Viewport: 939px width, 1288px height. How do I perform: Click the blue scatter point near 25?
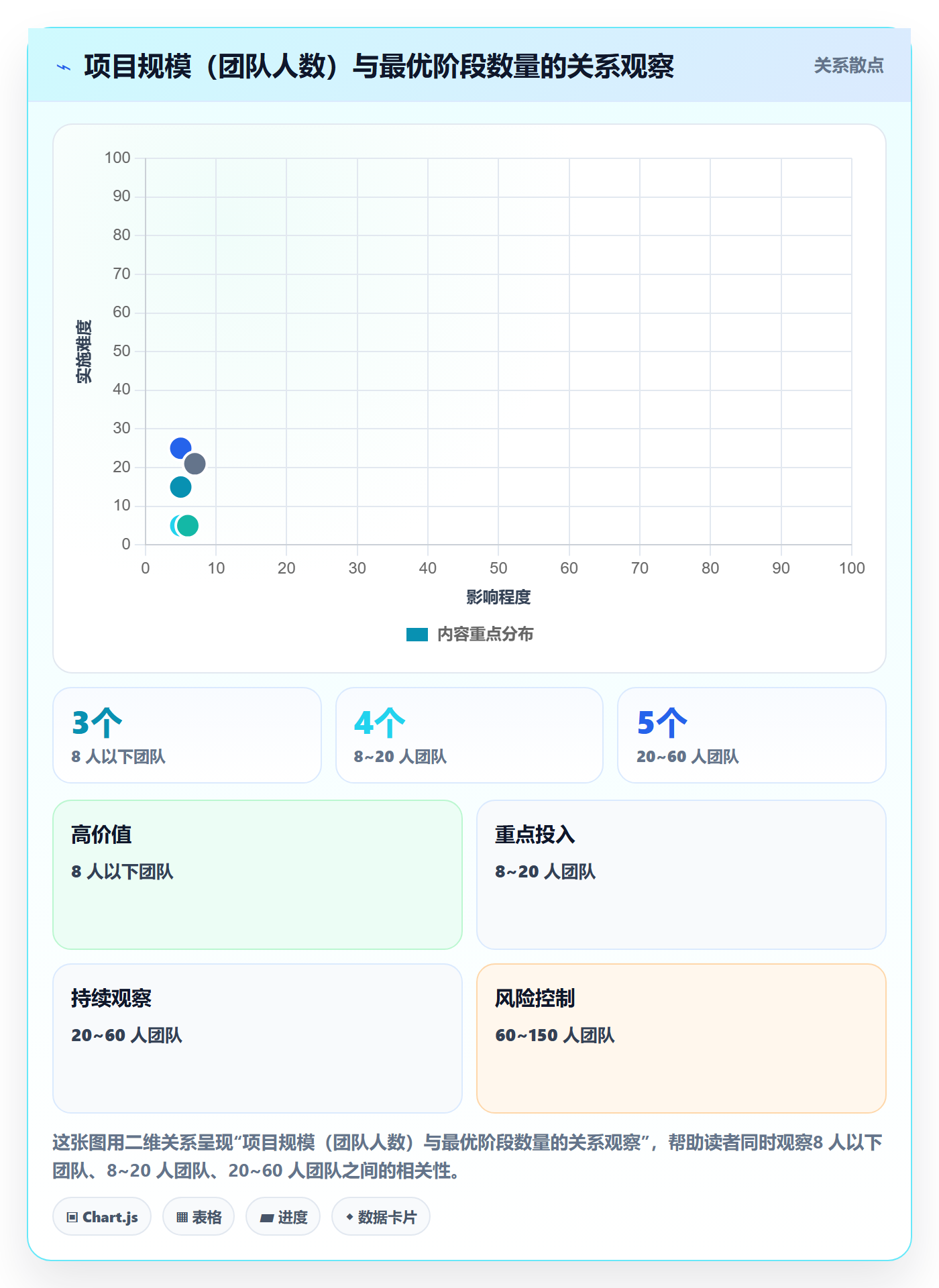[x=180, y=448]
